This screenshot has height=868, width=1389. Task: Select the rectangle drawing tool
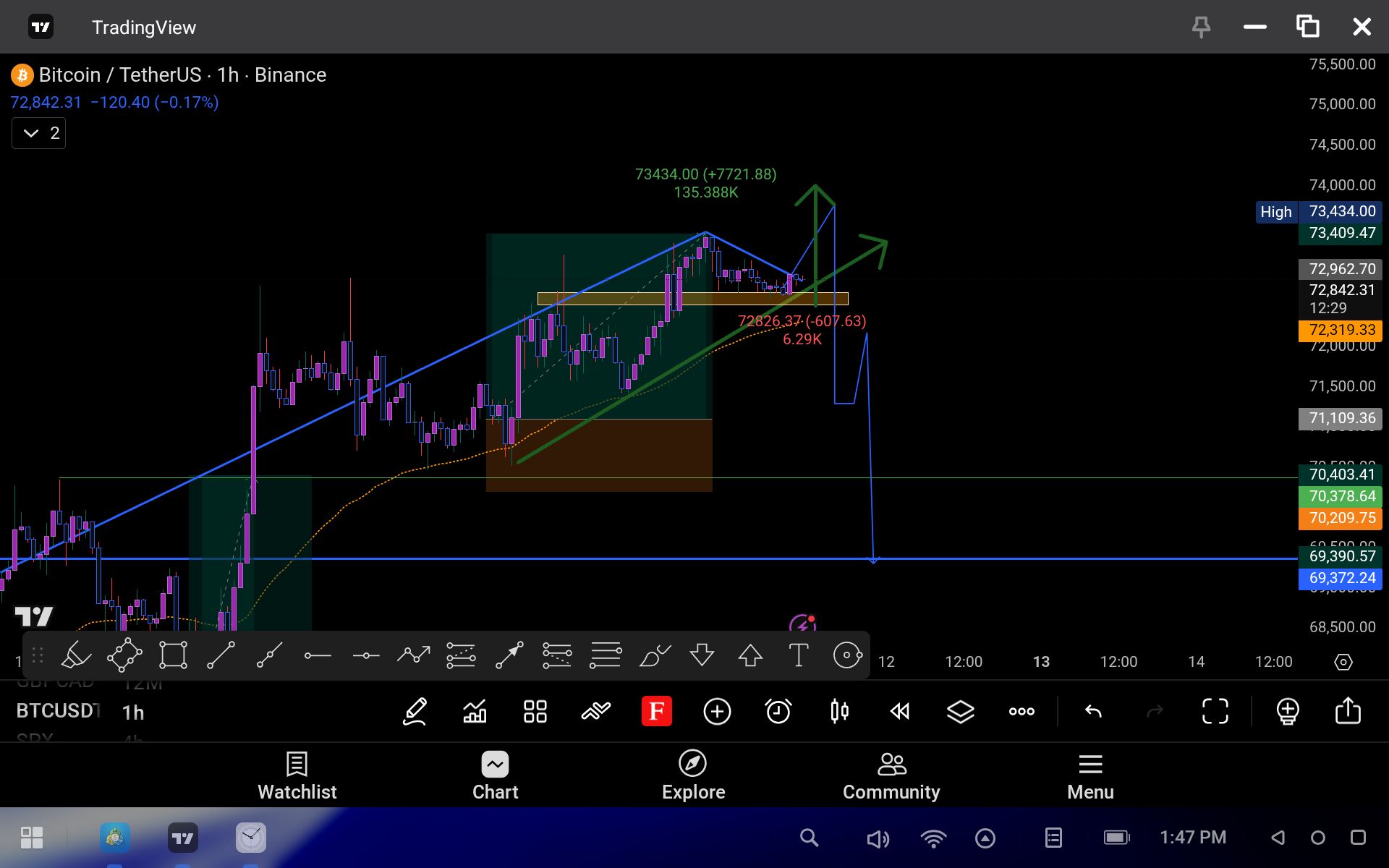point(173,655)
